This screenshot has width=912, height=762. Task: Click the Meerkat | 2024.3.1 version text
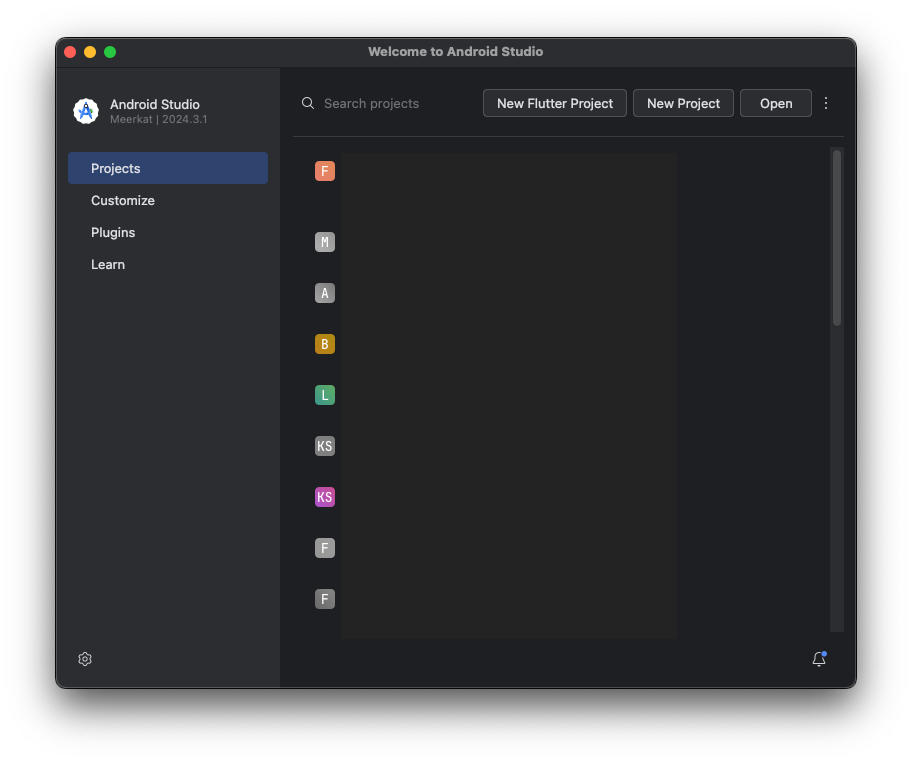158,119
